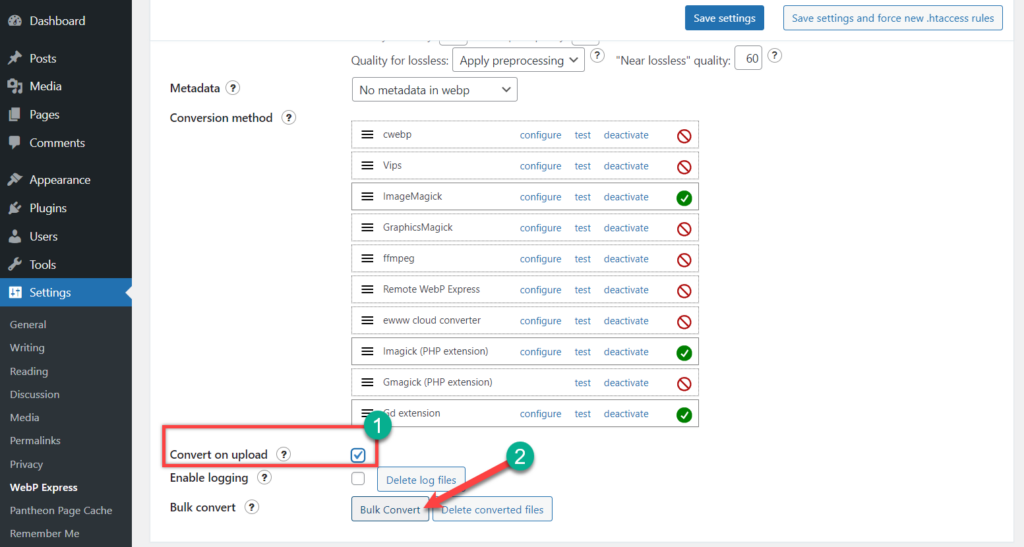Click the Metadata help icon

coord(232,88)
